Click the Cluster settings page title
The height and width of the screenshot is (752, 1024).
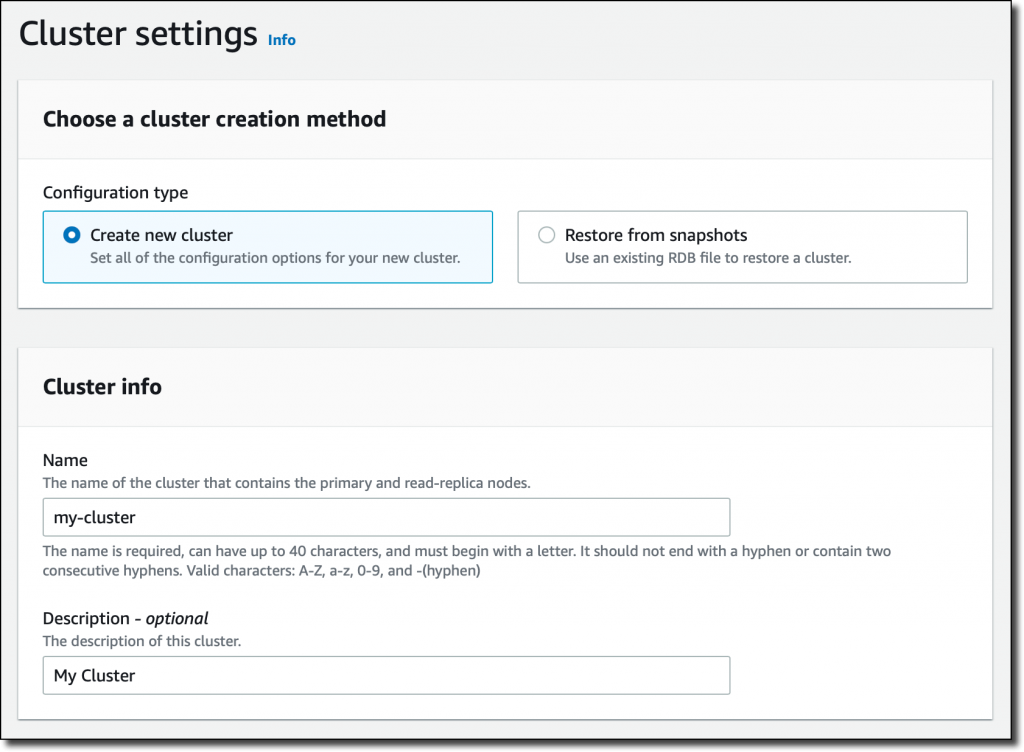138,33
